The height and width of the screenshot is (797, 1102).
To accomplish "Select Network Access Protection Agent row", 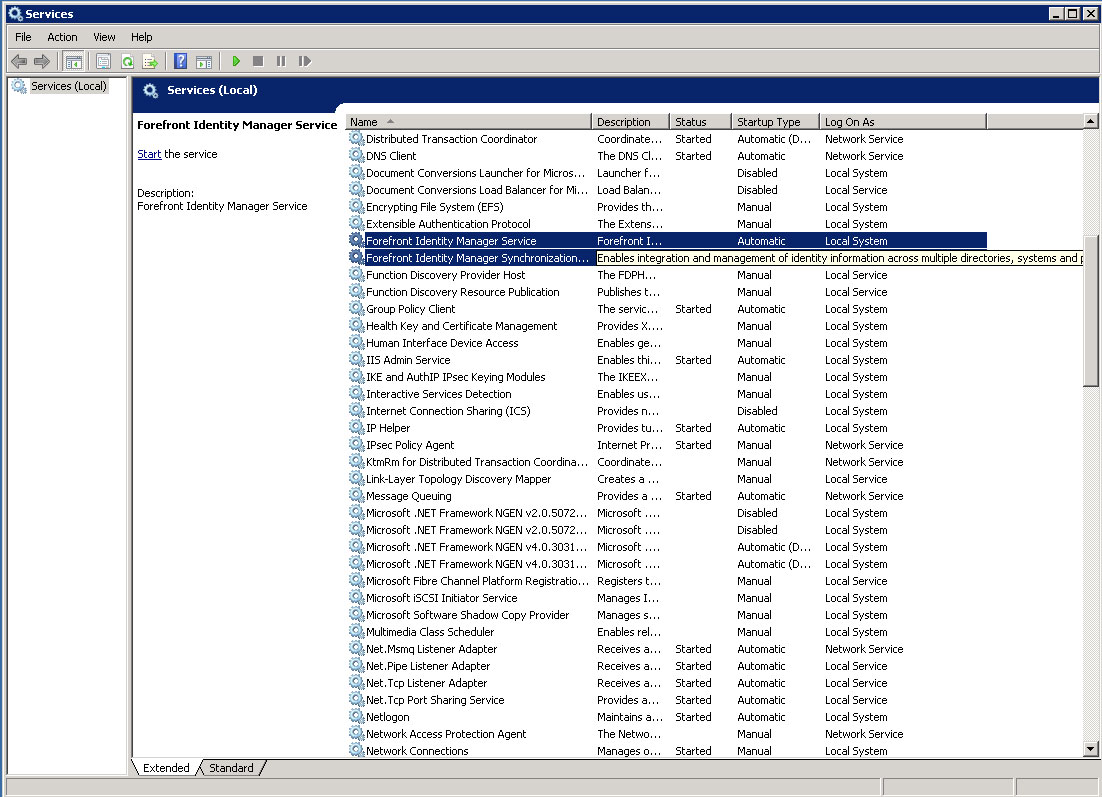I will 668,734.
